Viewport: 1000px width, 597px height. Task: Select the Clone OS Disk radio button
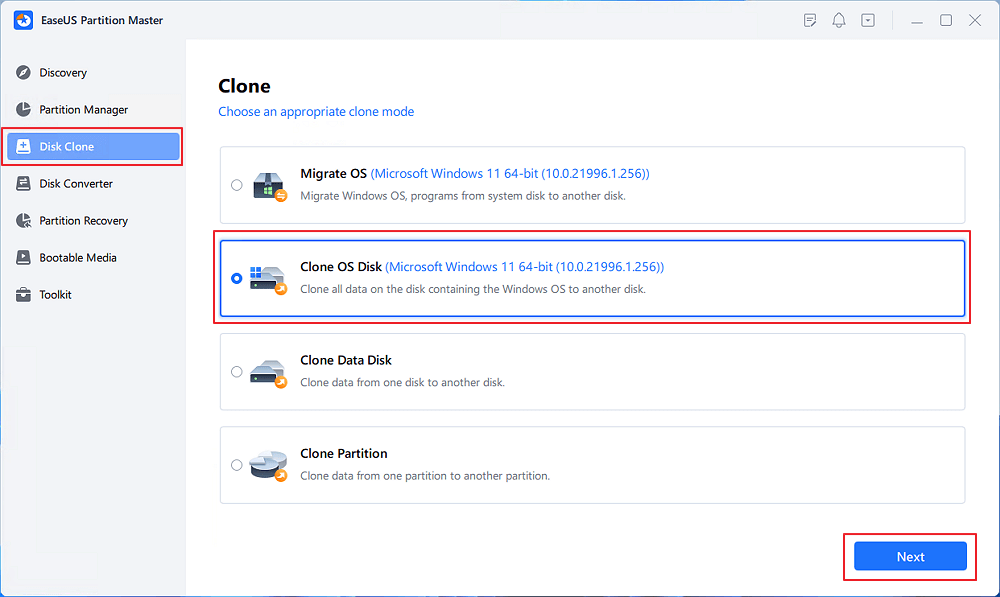(x=237, y=279)
